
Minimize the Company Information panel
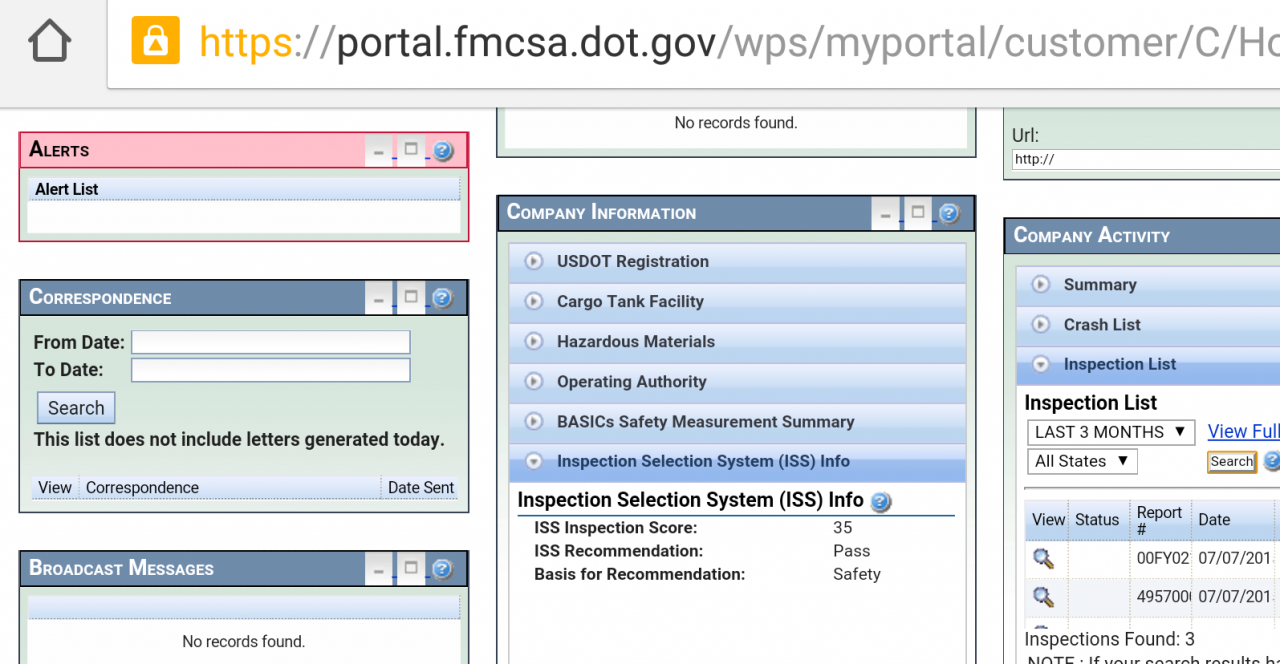coord(885,214)
